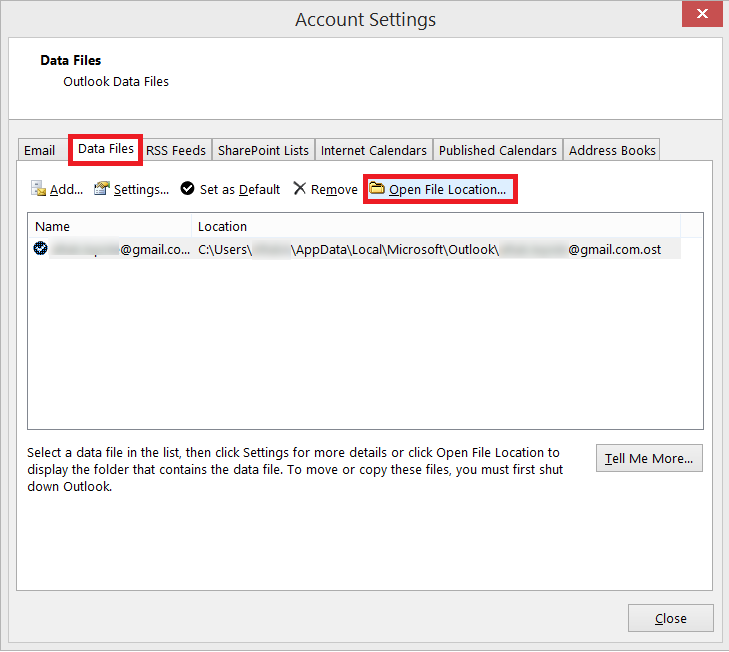Sort by the Name column header
The image size is (729, 652).
pyautogui.click(x=110, y=226)
